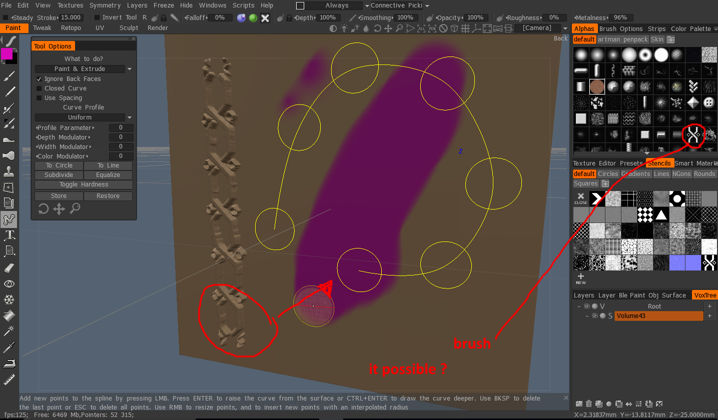Select the curve stroke tool in left toolbar

(x=9, y=219)
